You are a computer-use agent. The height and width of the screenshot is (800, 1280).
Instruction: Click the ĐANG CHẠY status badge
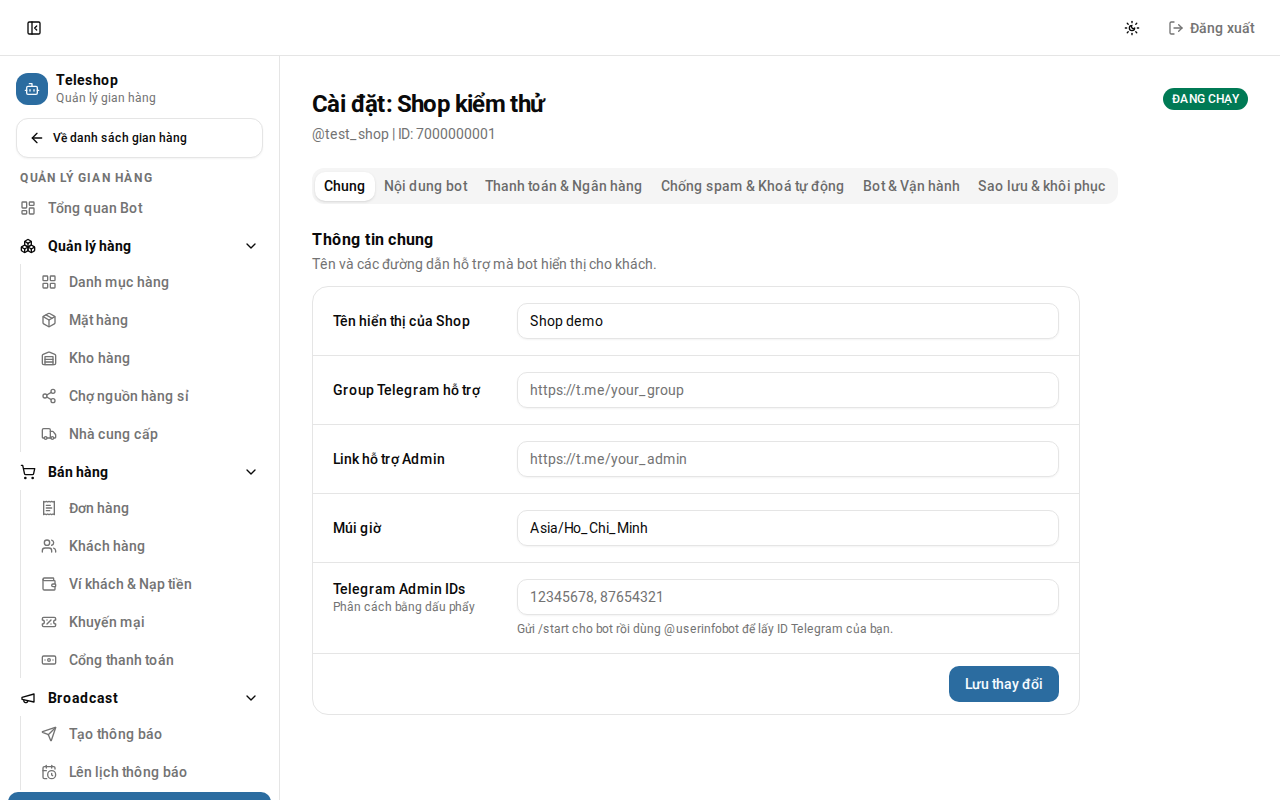pos(1205,99)
